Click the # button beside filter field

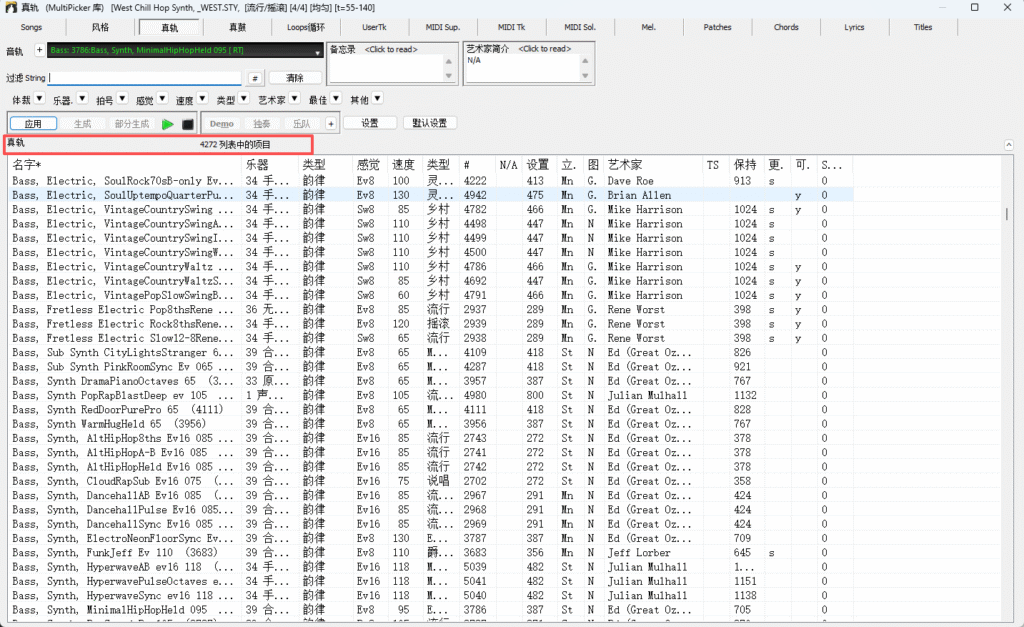click(255, 78)
